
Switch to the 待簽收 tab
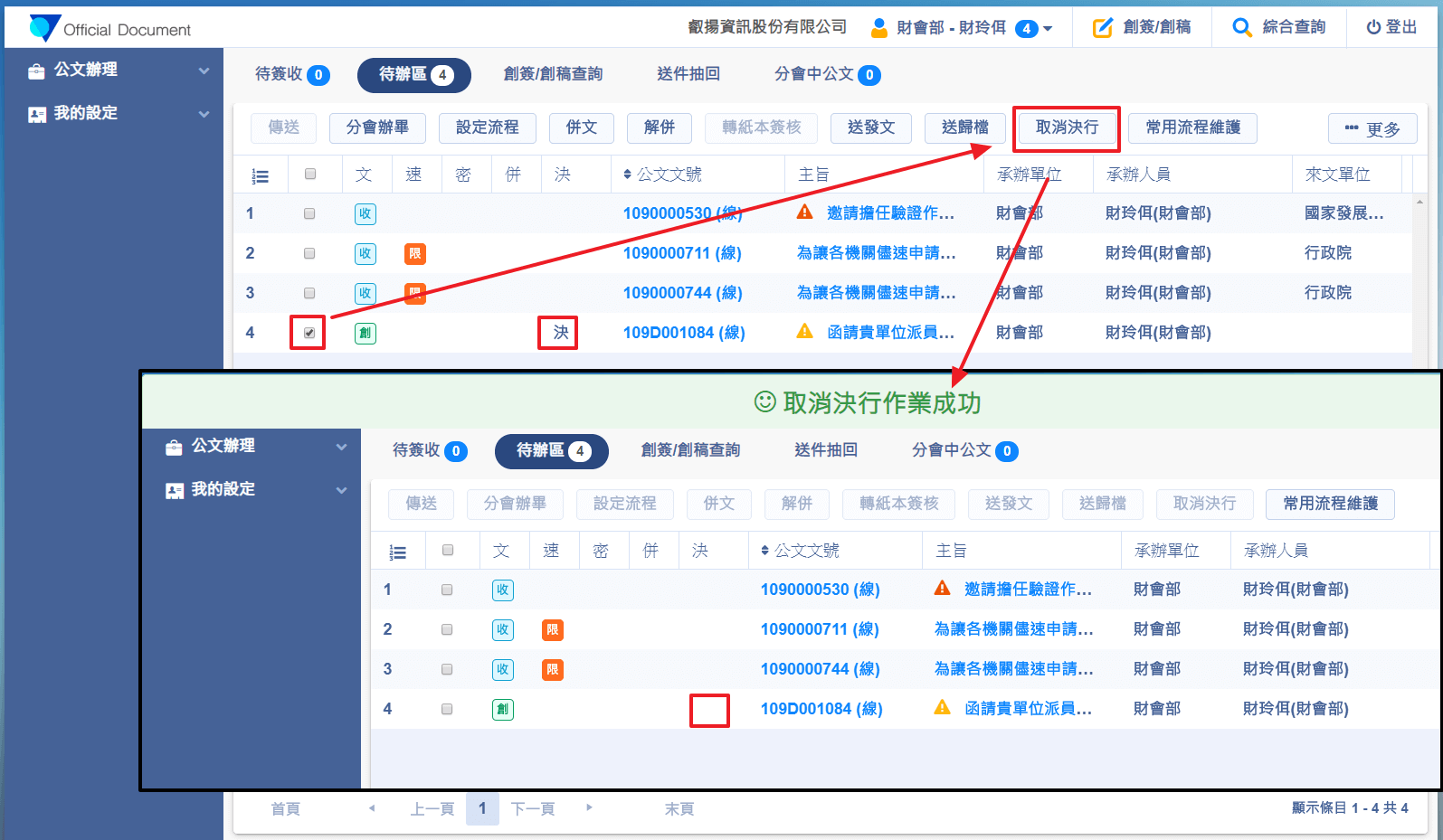click(x=291, y=74)
